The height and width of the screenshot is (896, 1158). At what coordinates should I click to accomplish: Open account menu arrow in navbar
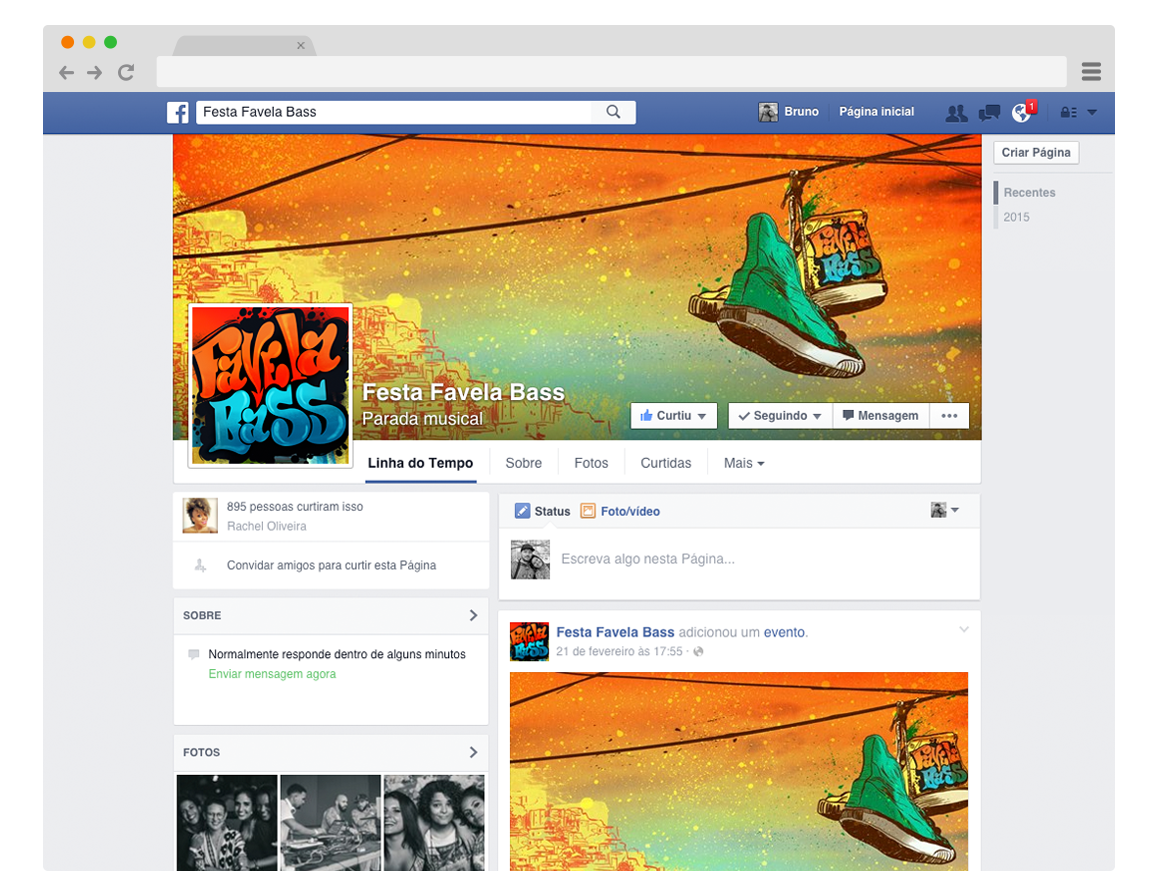point(1092,112)
